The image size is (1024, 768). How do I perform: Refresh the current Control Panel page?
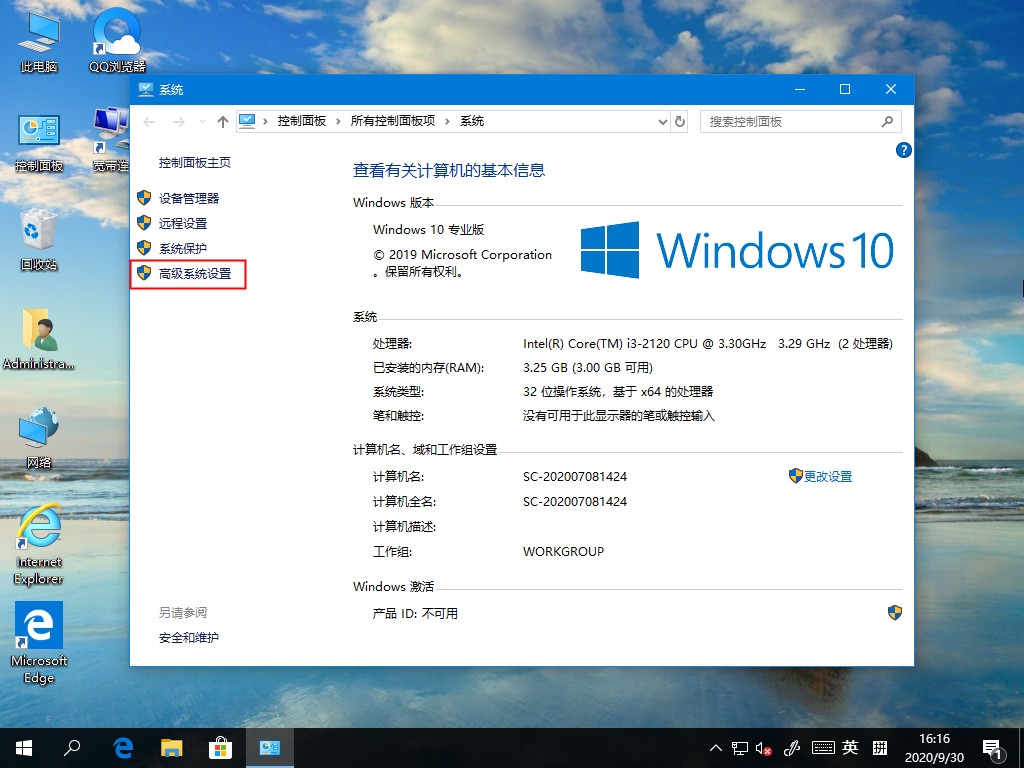coord(680,121)
